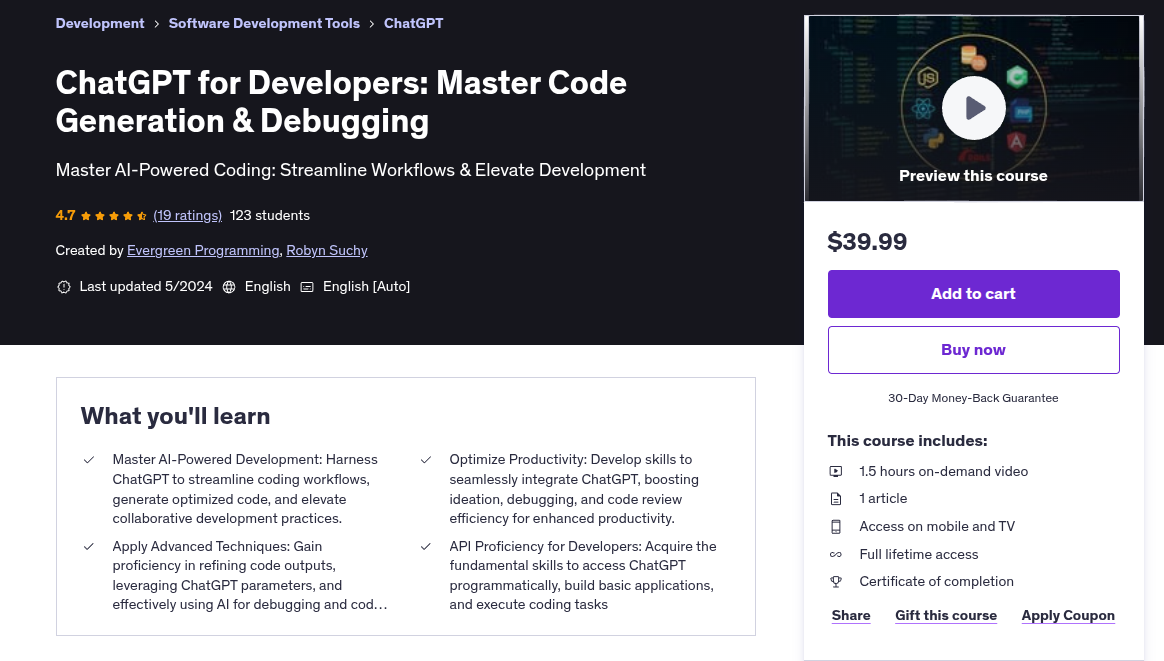Click the article document icon
Viewport: 1164px width, 661px height.
(836, 499)
